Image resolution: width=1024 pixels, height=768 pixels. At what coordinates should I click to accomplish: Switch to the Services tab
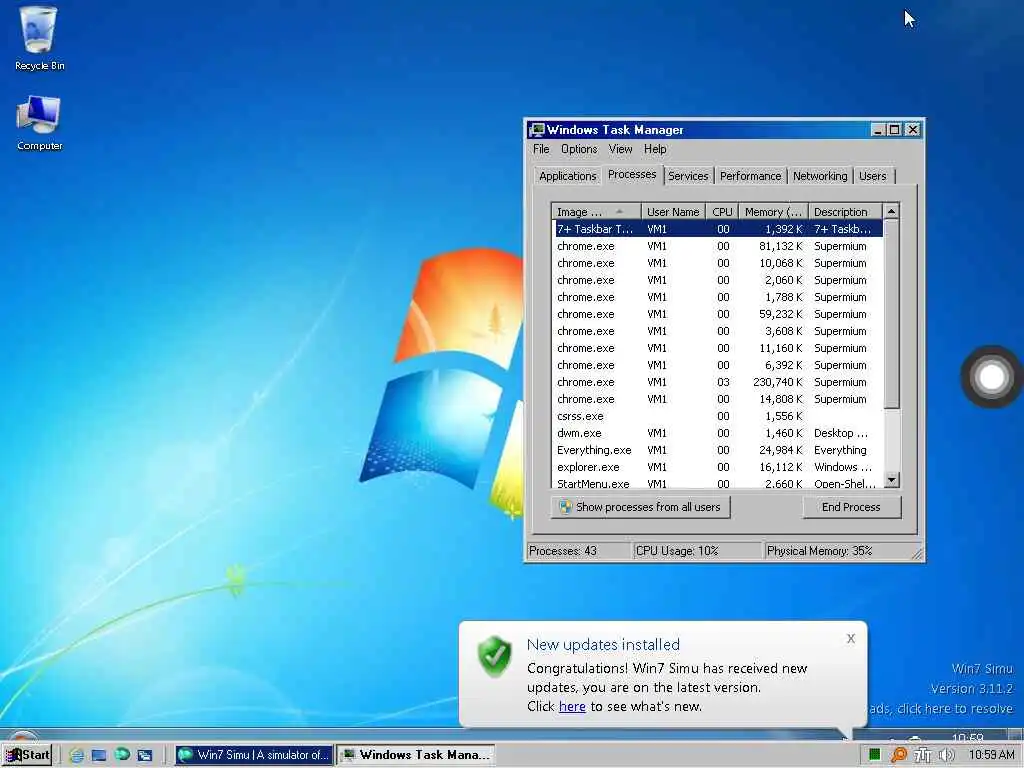tap(688, 176)
